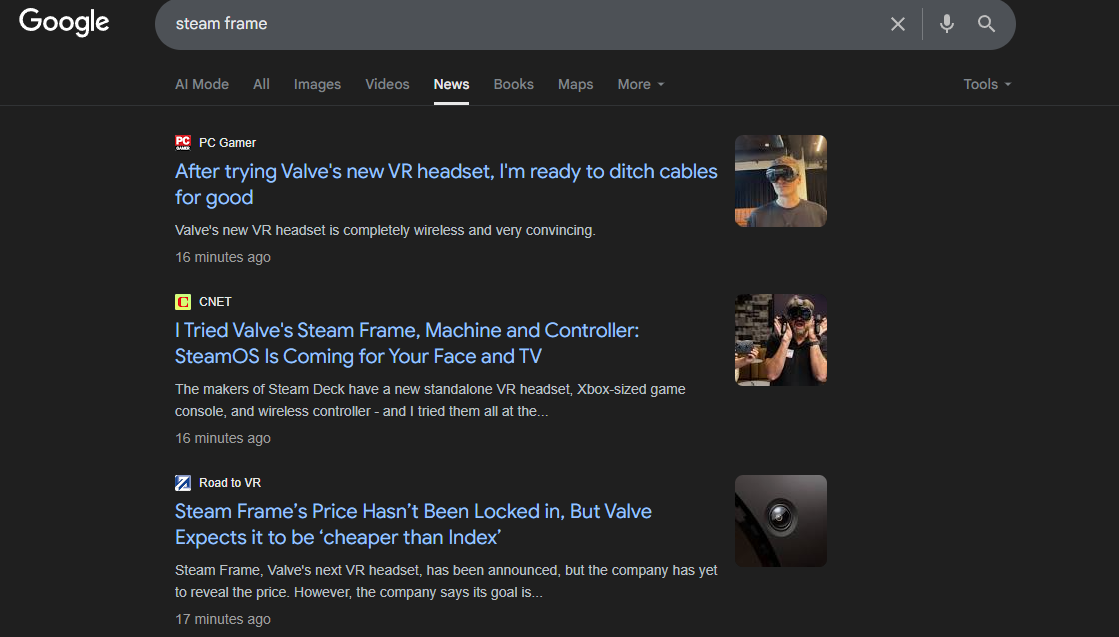
Task: Open the Tools dropdown
Action: tap(986, 84)
